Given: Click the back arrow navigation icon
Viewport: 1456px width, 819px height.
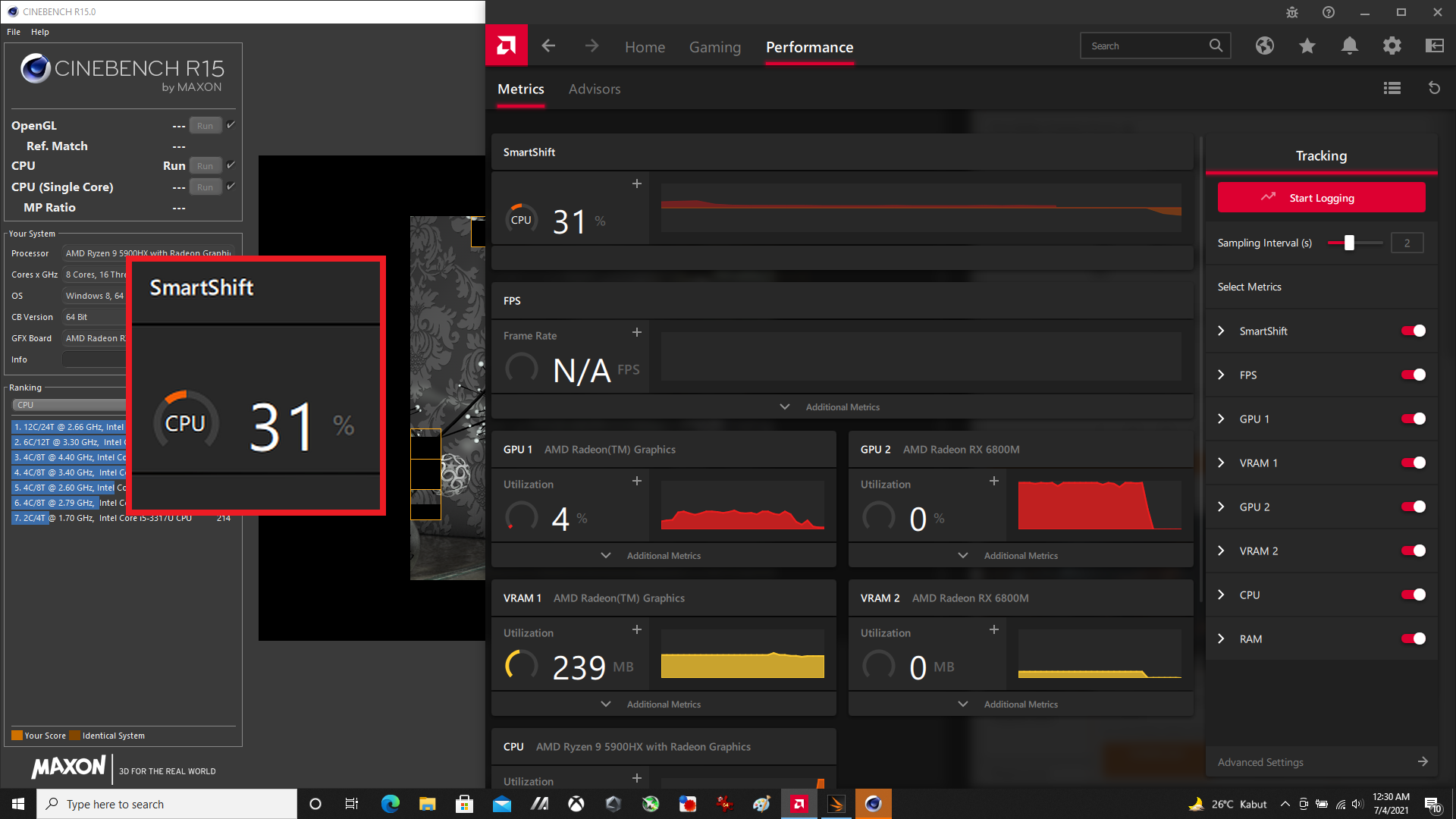Looking at the screenshot, I should pyautogui.click(x=548, y=46).
